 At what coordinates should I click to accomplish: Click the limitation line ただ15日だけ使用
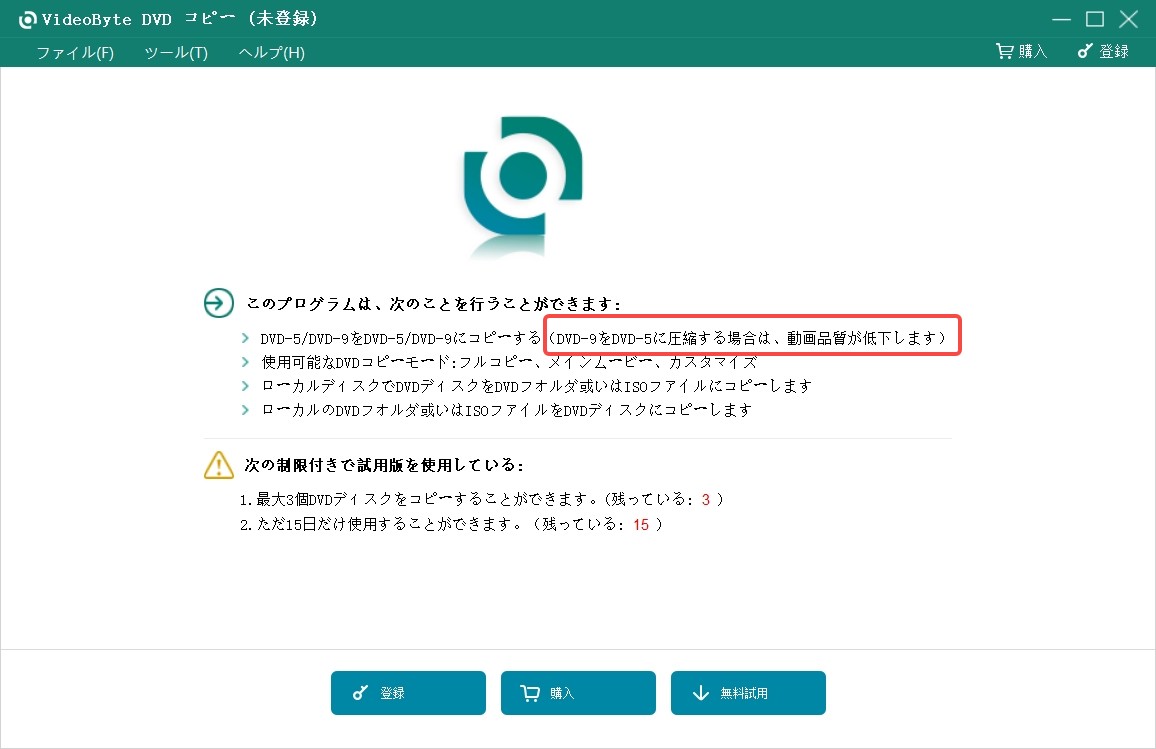pos(451,524)
